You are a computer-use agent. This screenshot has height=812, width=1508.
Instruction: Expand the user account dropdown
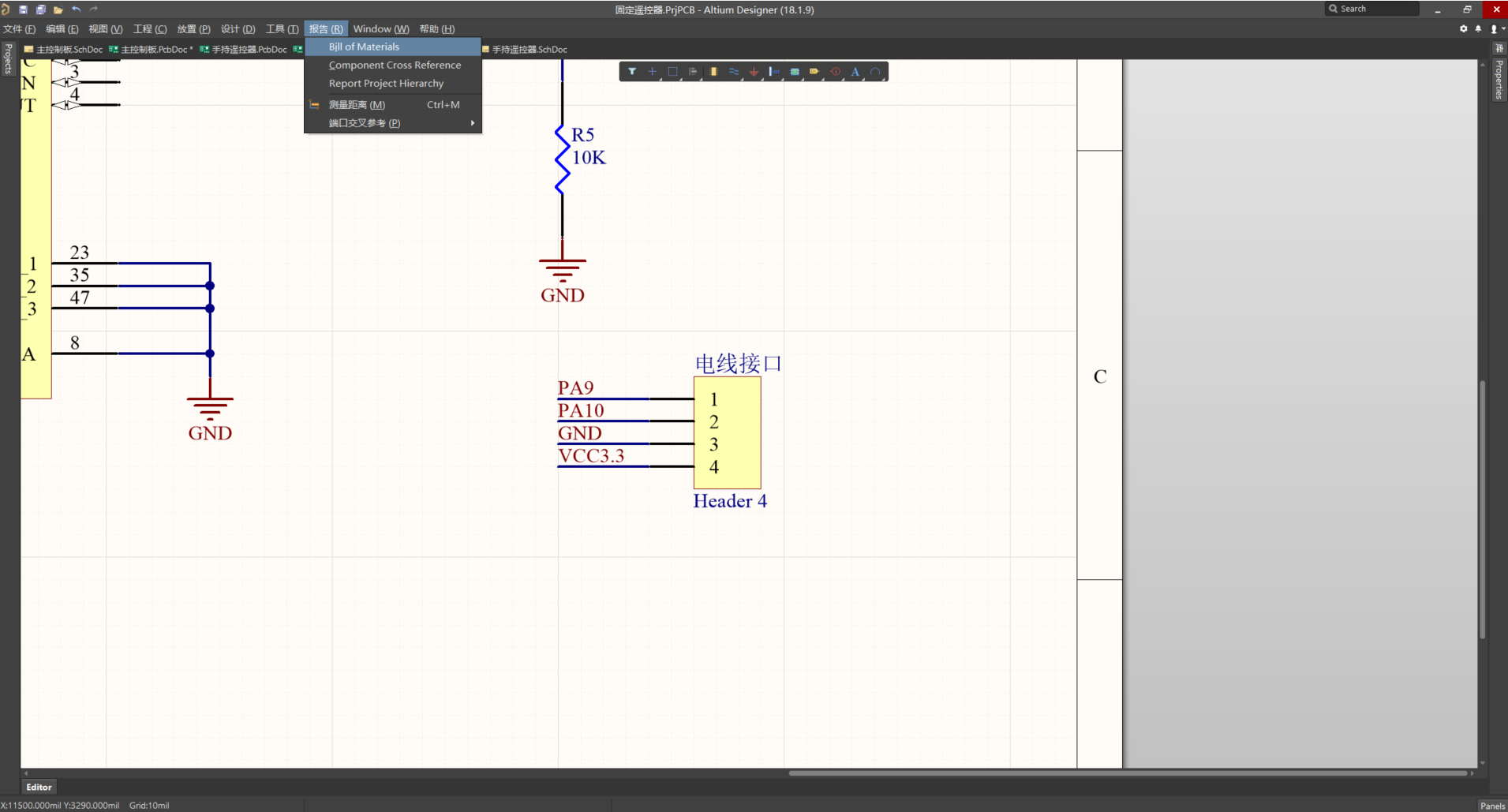(x=1496, y=29)
